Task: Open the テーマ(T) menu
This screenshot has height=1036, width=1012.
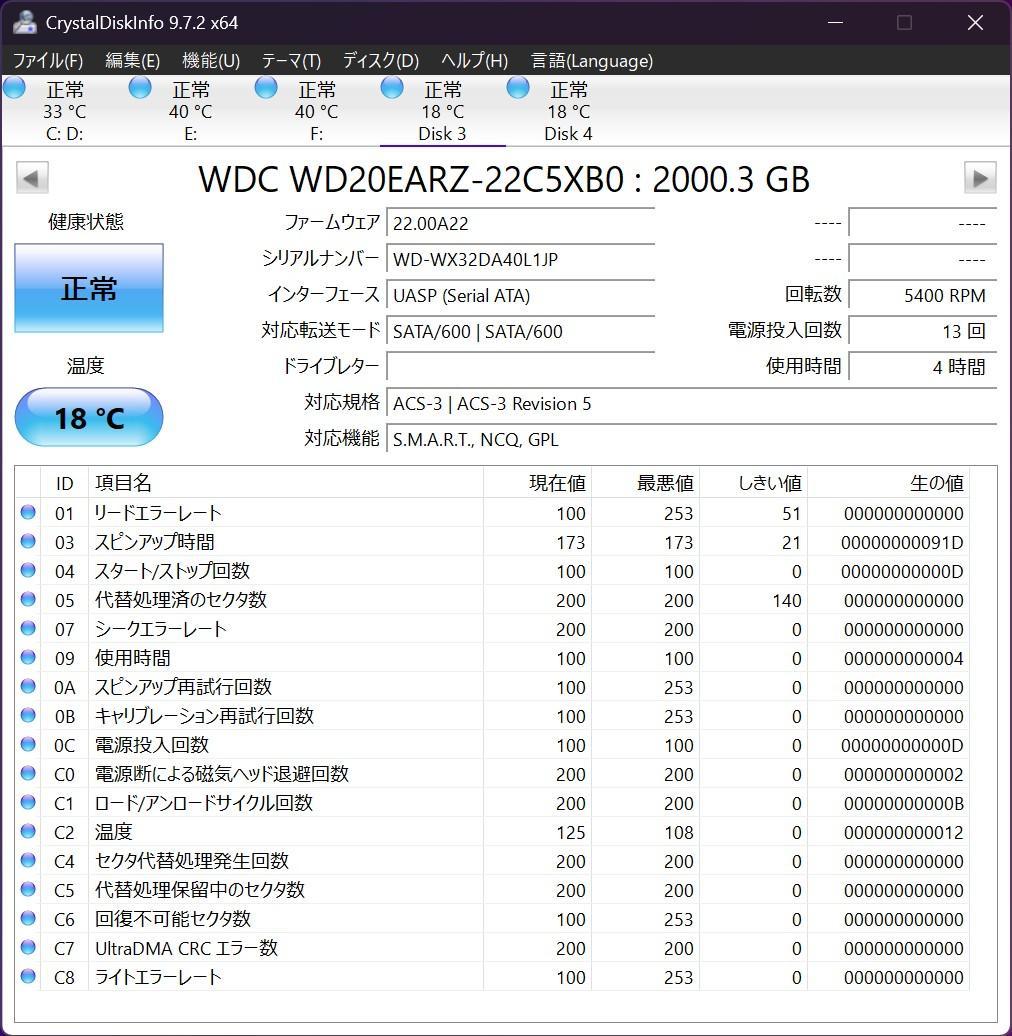Action: point(291,61)
